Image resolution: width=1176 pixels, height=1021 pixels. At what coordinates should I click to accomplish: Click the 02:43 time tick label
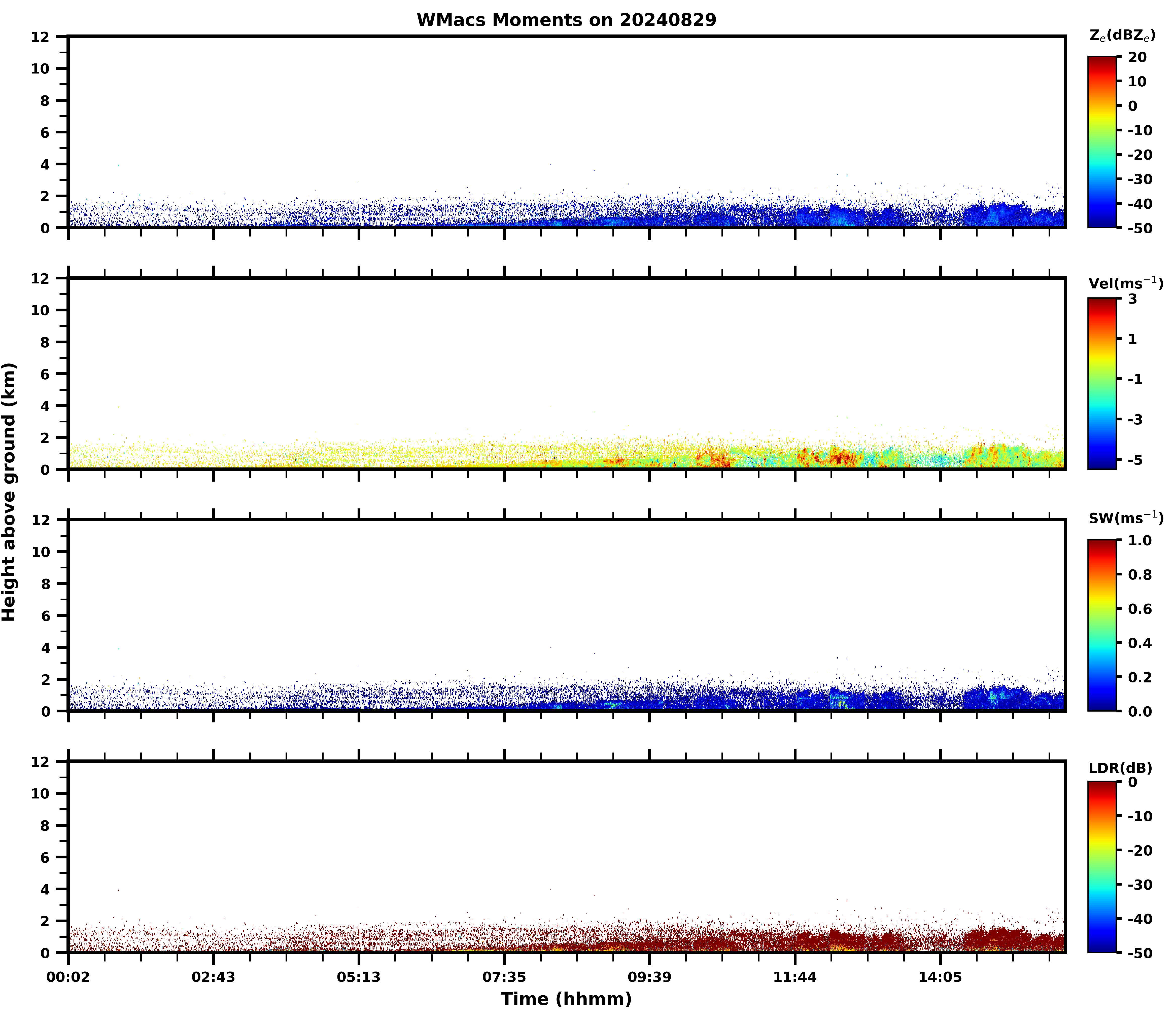point(213,978)
